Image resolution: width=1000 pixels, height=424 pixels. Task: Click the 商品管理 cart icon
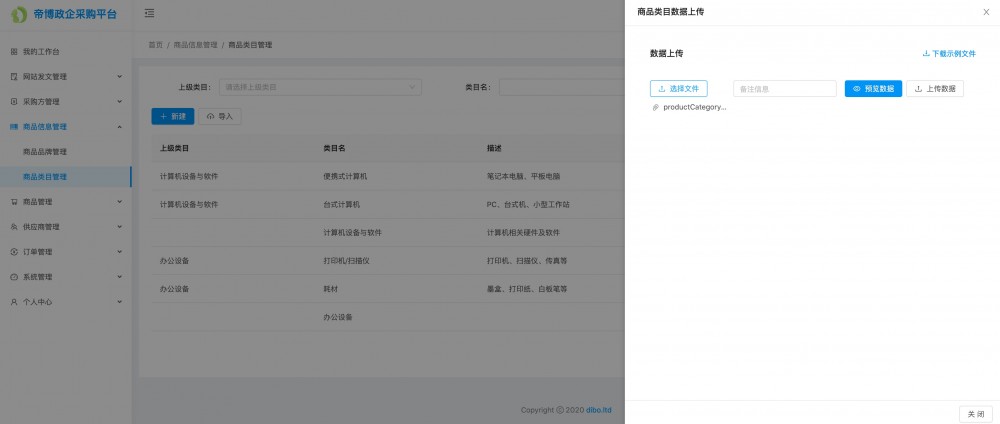point(14,201)
